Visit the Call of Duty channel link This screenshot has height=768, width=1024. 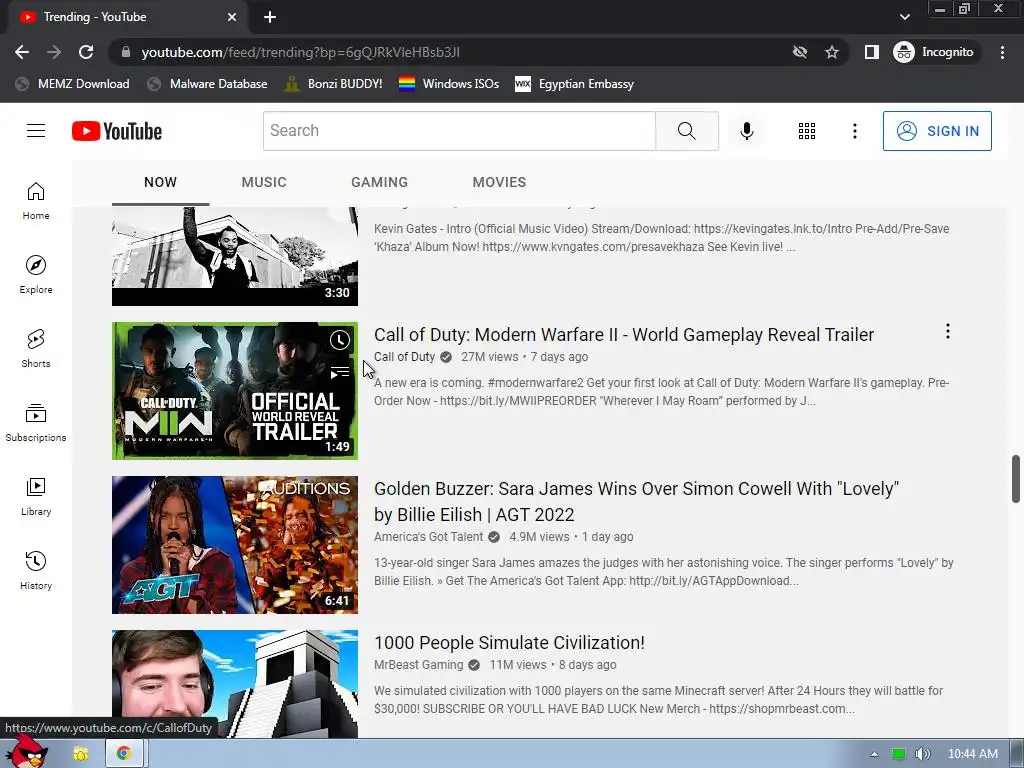(x=404, y=357)
